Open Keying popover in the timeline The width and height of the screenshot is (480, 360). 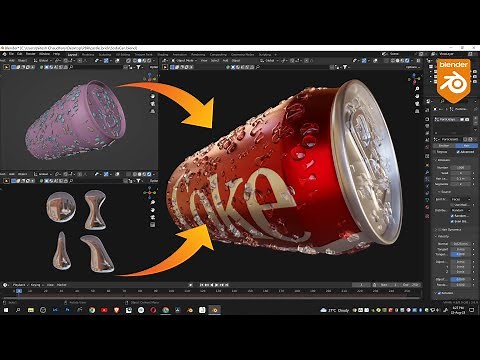coord(36,285)
